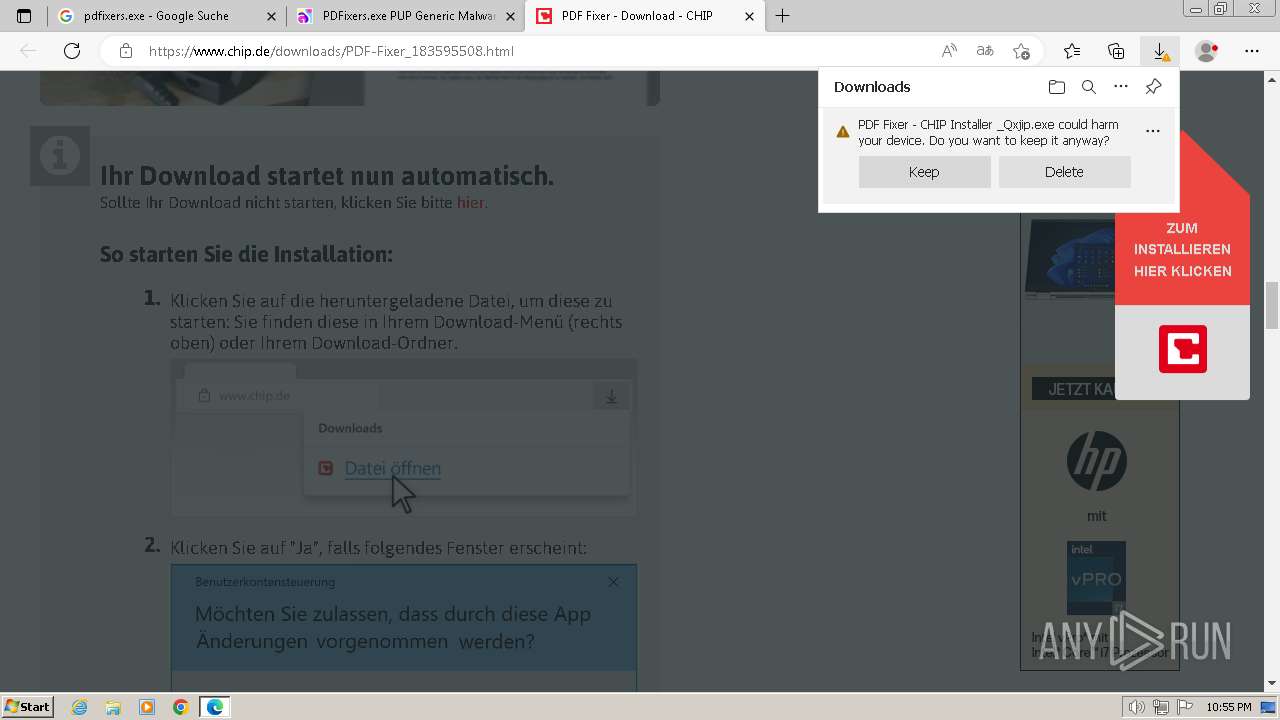1280x720 pixels.
Task: Toggle the Downloads toolbar button
Action: [x=1160, y=51]
